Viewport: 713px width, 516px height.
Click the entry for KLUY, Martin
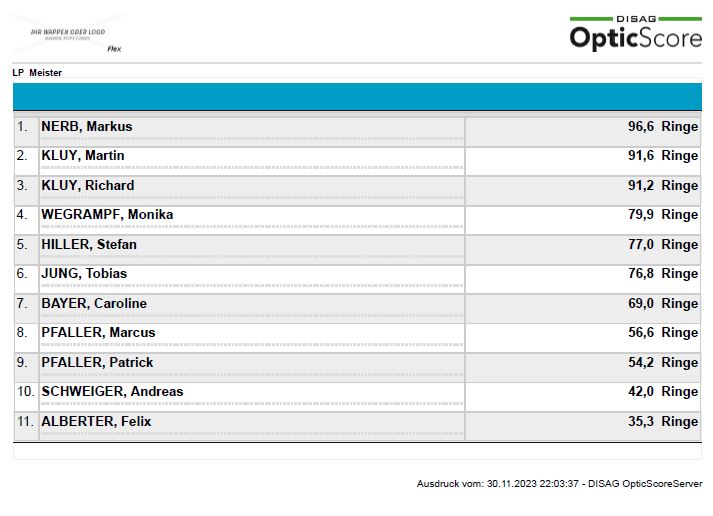(83, 156)
